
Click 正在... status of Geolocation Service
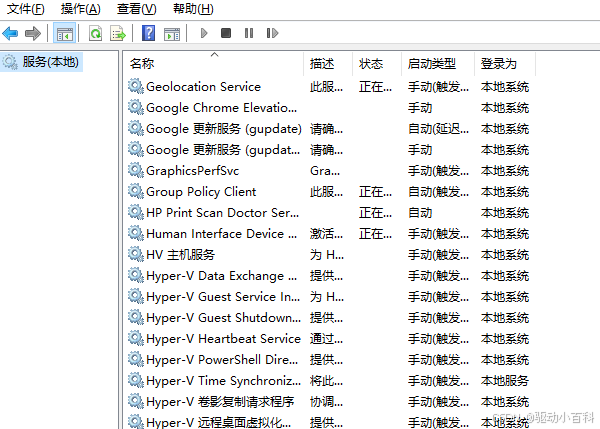[x=375, y=87]
